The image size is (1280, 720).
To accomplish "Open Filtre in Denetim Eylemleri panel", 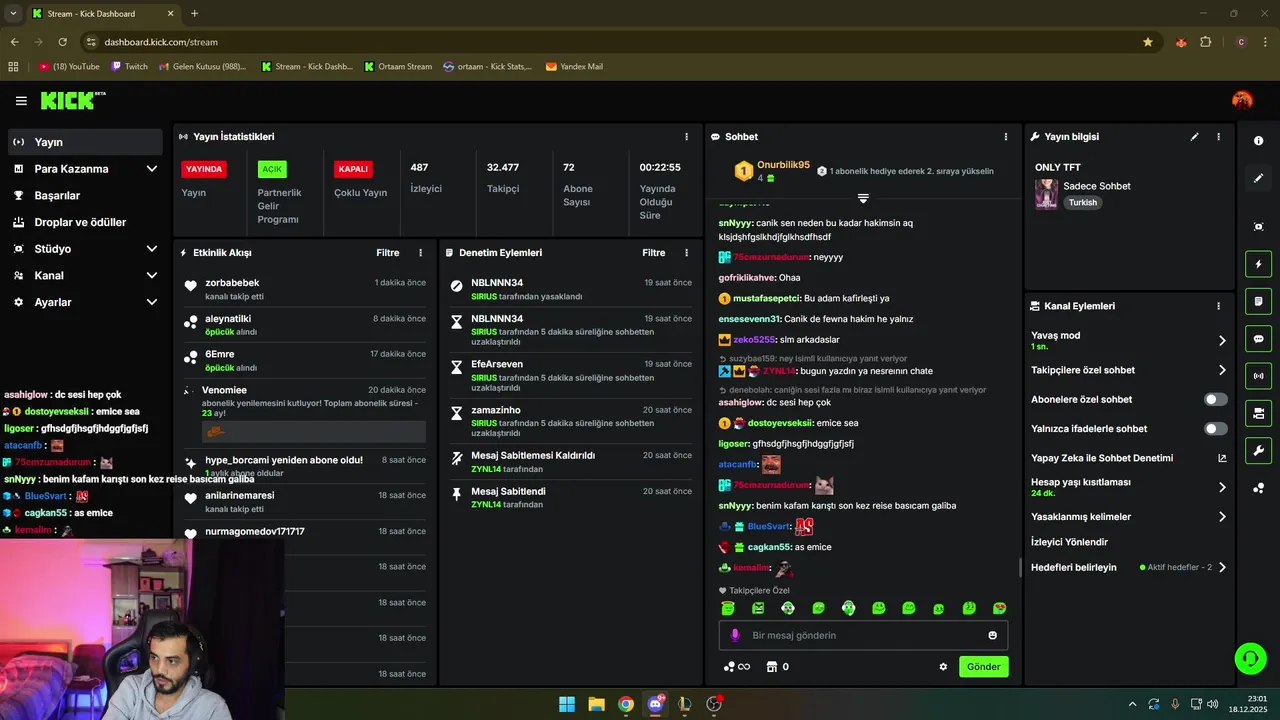I will [x=654, y=253].
